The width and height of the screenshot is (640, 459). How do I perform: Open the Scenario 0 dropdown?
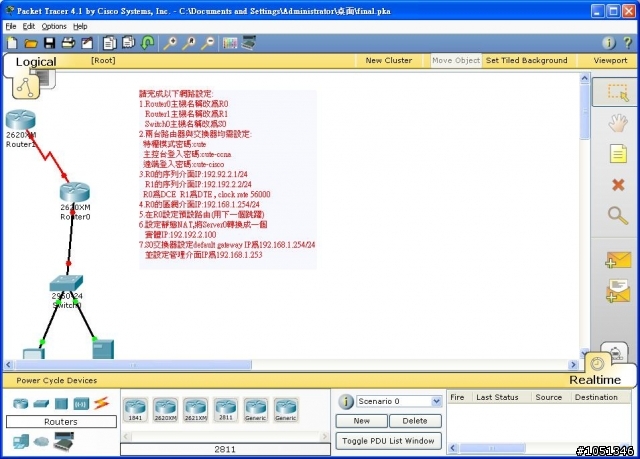(399, 401)
